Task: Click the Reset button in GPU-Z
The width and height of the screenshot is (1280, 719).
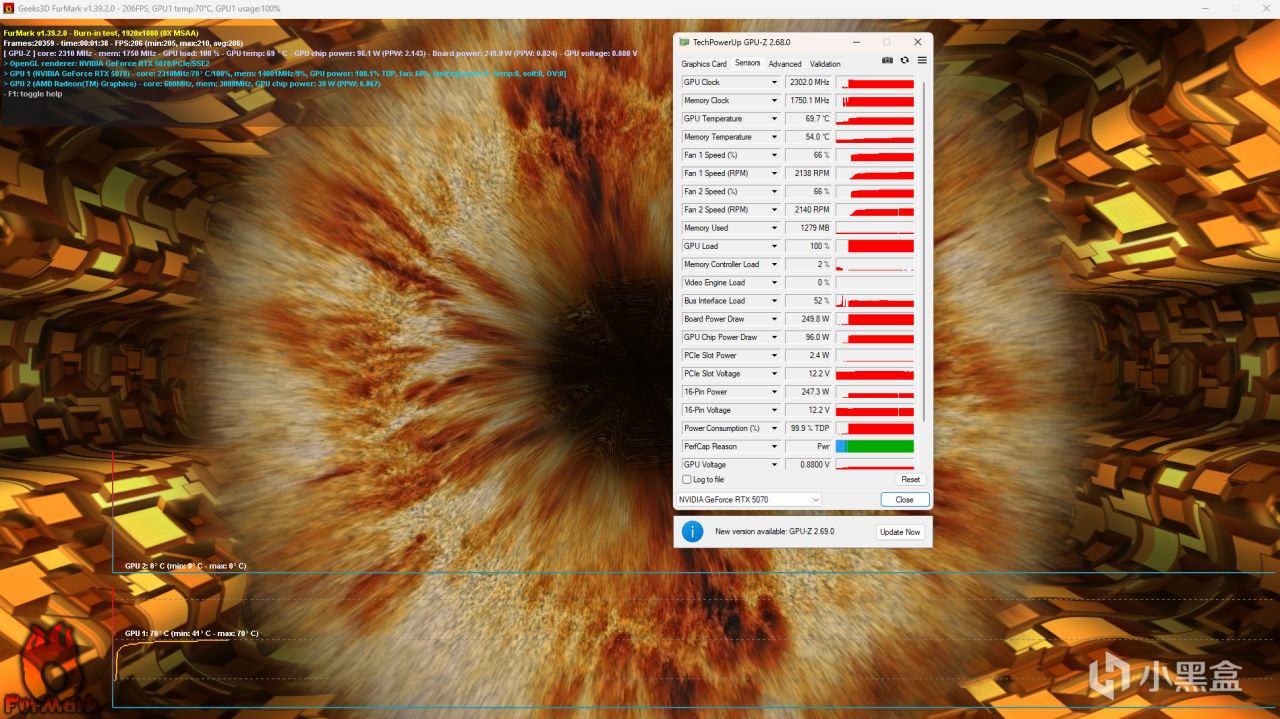Action: 910,479
